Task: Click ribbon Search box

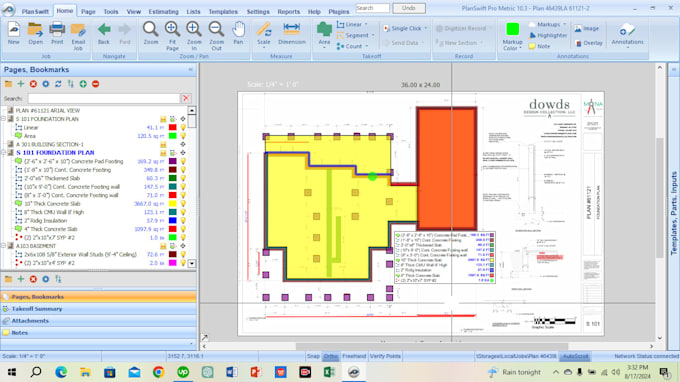Action: pos(372,8)
